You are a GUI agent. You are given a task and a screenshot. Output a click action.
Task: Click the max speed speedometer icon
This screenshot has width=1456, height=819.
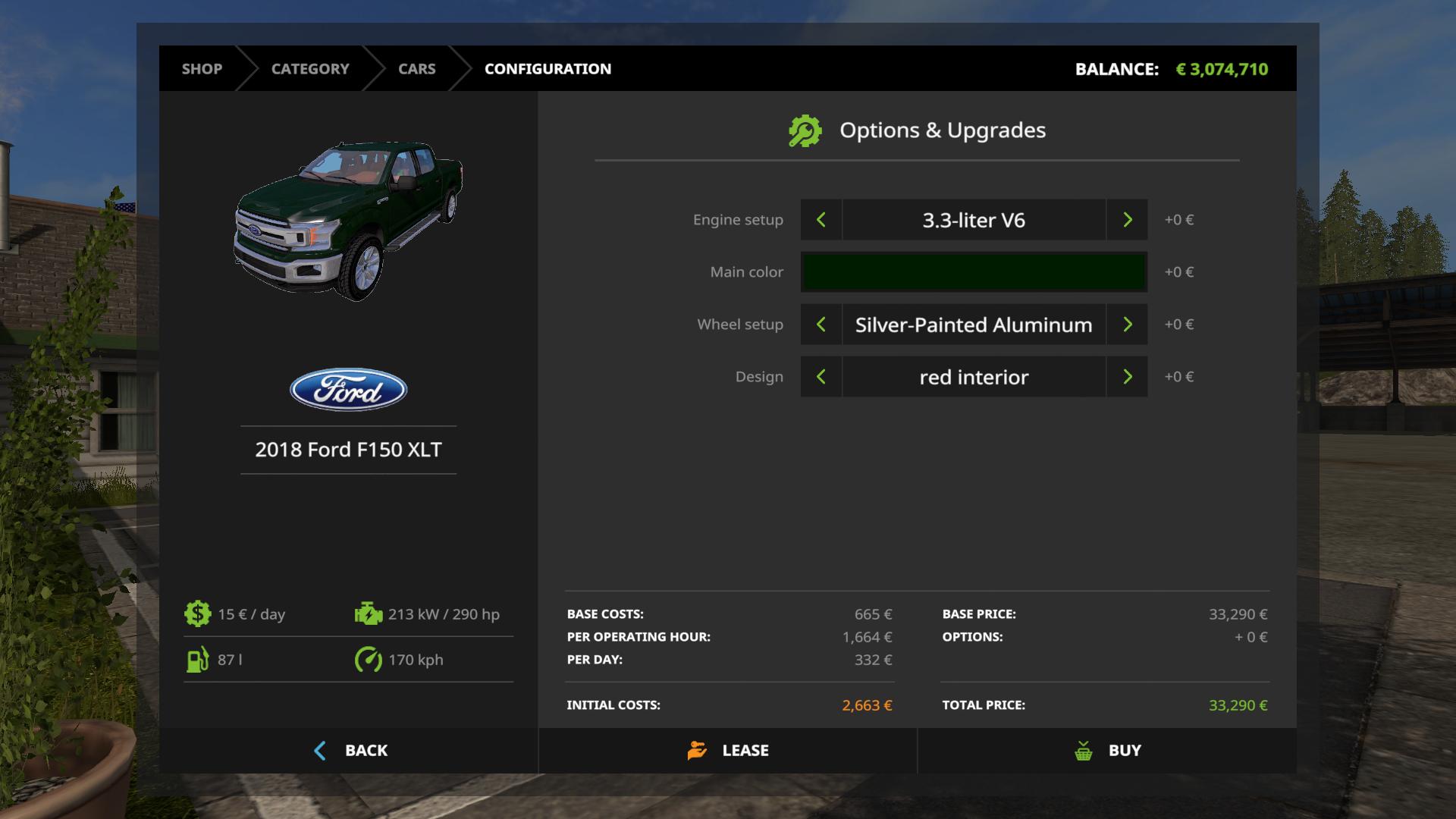pos(369,660)
